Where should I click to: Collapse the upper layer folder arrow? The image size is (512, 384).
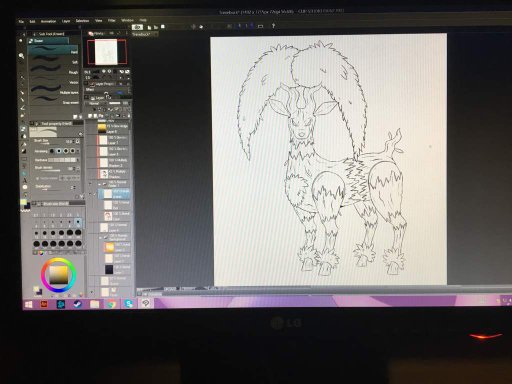coord(99,184)
